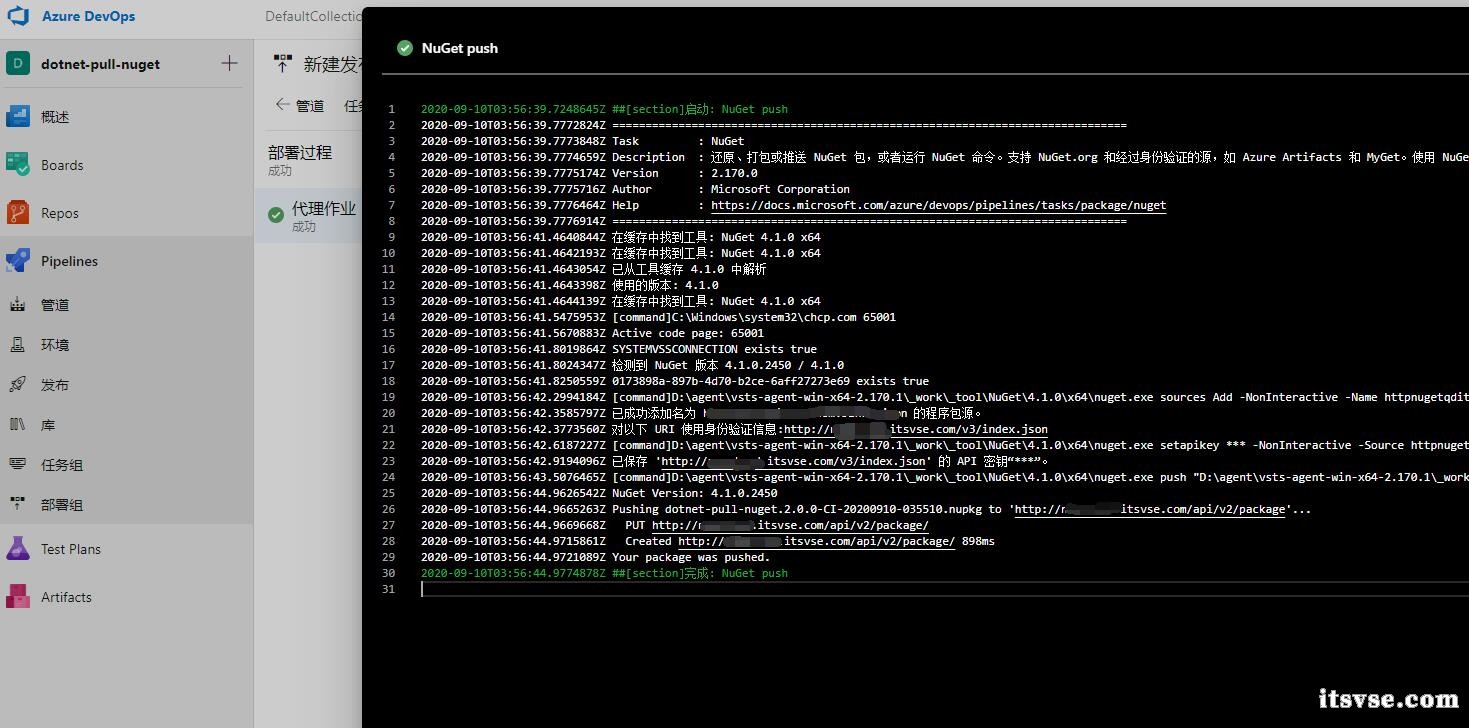The width and height of the screenshot is (1469, 728).
Task: Click the 任务组 task groups icon
Action: pos(18,465)
